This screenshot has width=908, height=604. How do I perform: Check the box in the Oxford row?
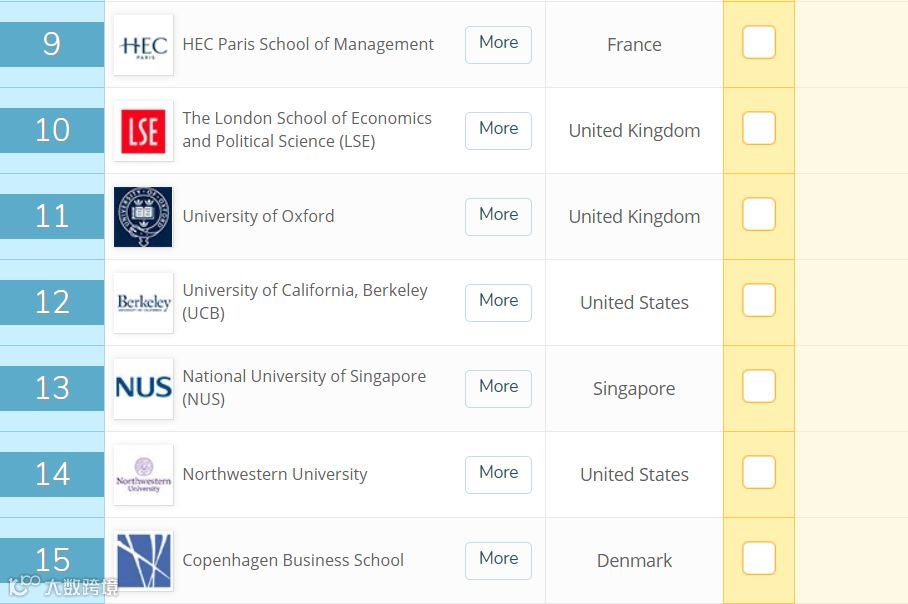(x=759, y=214)
